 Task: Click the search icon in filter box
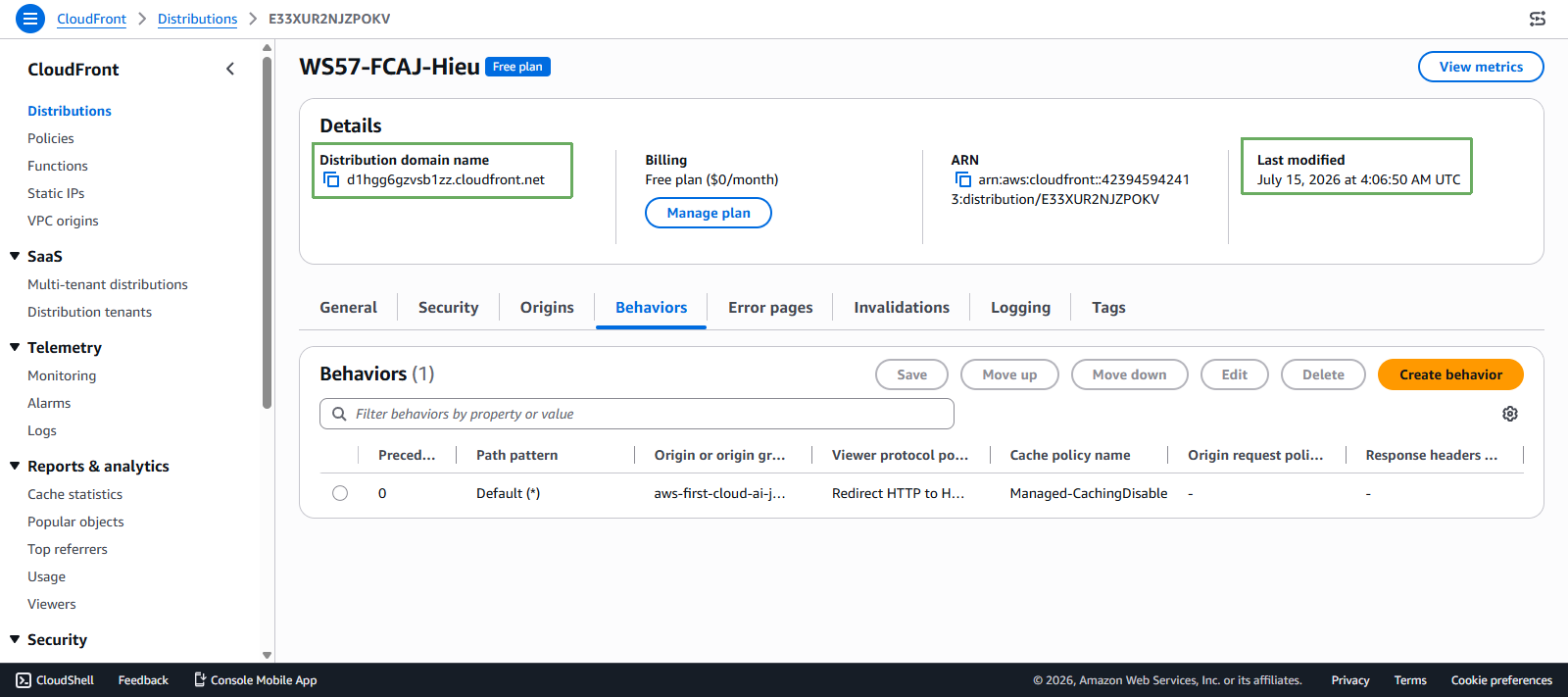click(339, 414)
